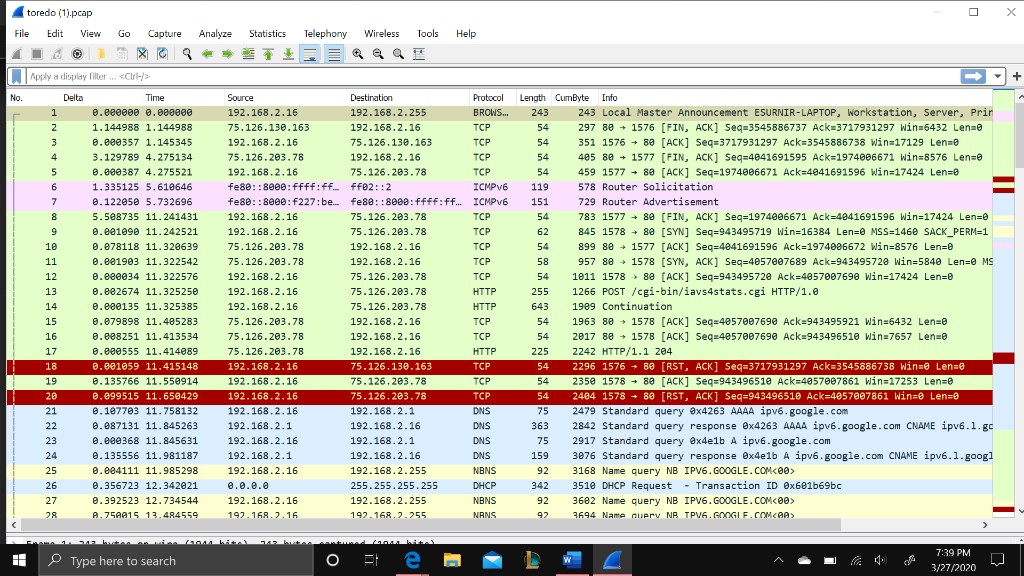Open a saved capture file
Screen dimensions: 1024x576
(x=99, y=53)
